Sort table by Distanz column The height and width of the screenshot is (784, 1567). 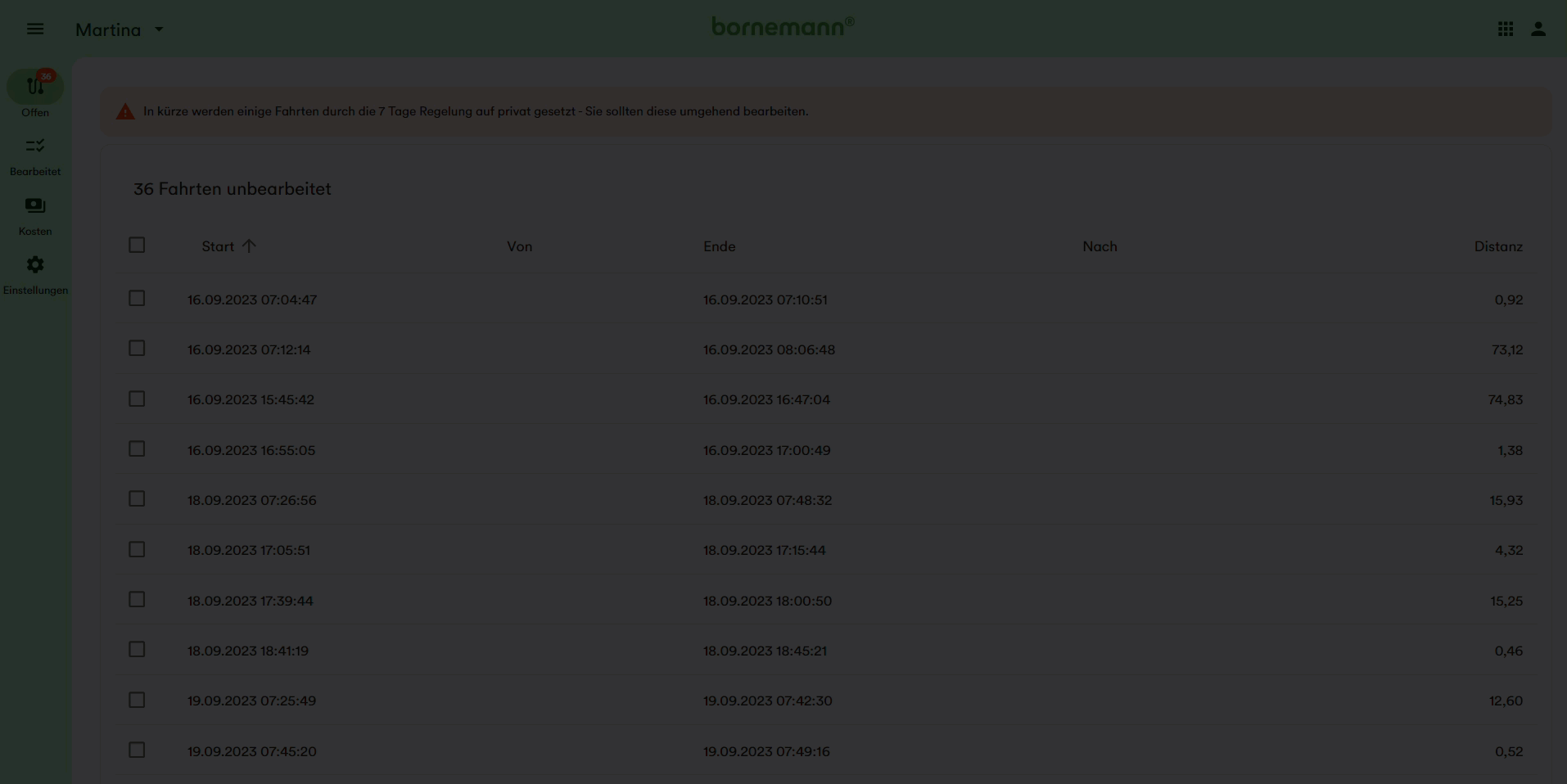tap(1497, 246)
